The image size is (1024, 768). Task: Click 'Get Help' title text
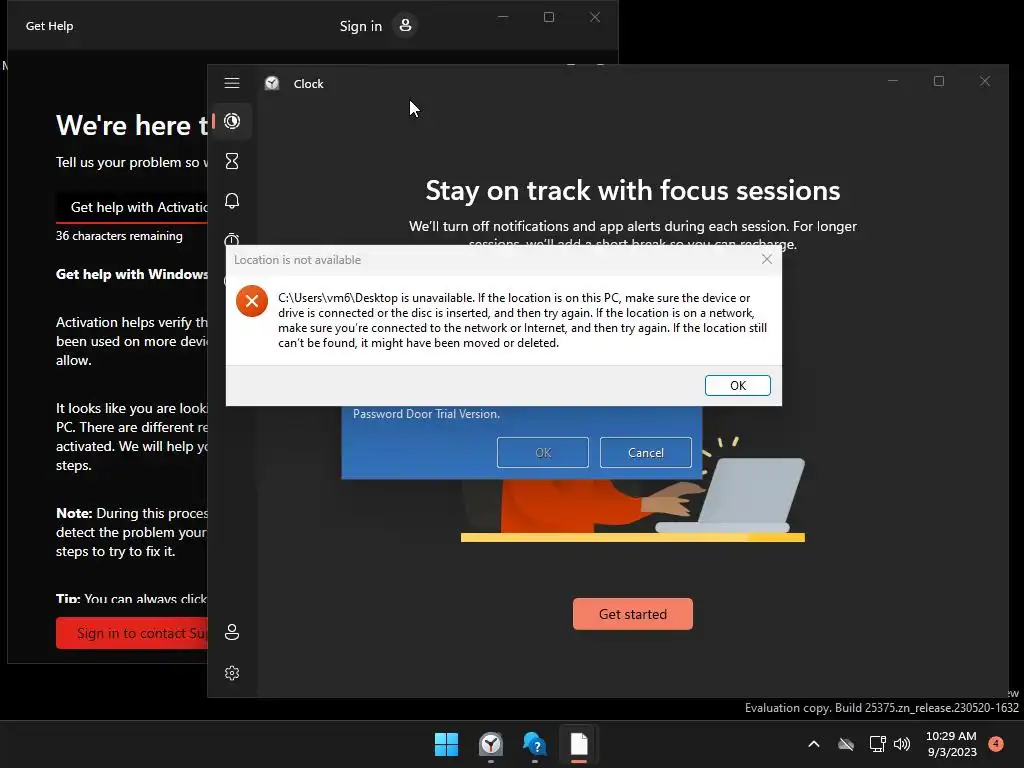point(50,26)
